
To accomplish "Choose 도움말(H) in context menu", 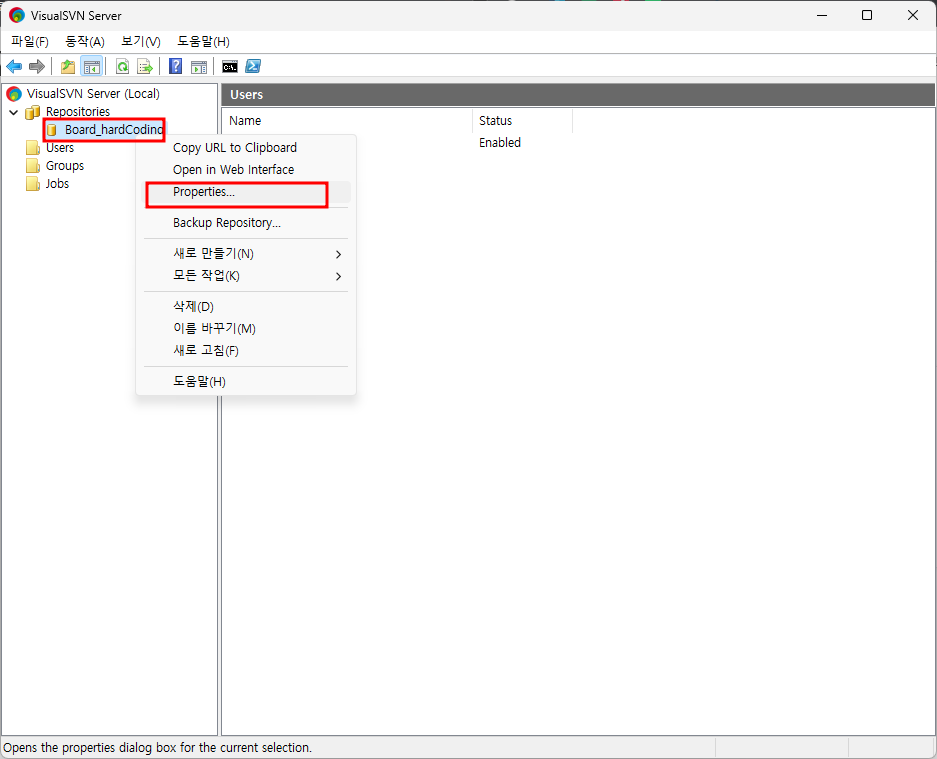I will (x=246, y=382).
